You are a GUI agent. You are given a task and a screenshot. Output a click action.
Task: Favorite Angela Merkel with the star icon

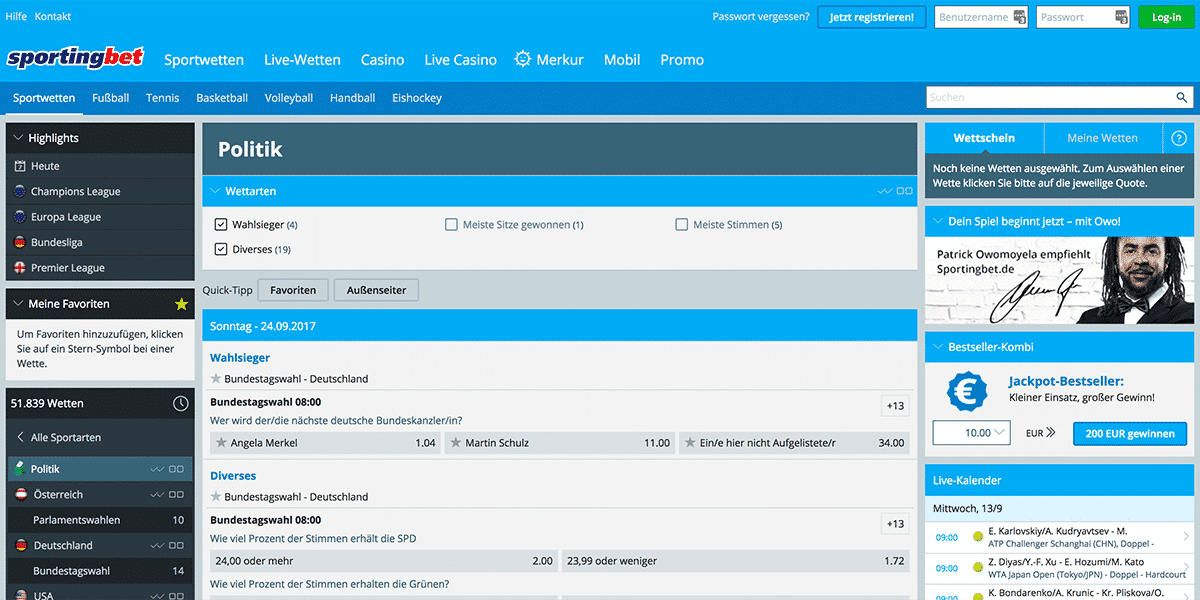[x=221, y=442]
